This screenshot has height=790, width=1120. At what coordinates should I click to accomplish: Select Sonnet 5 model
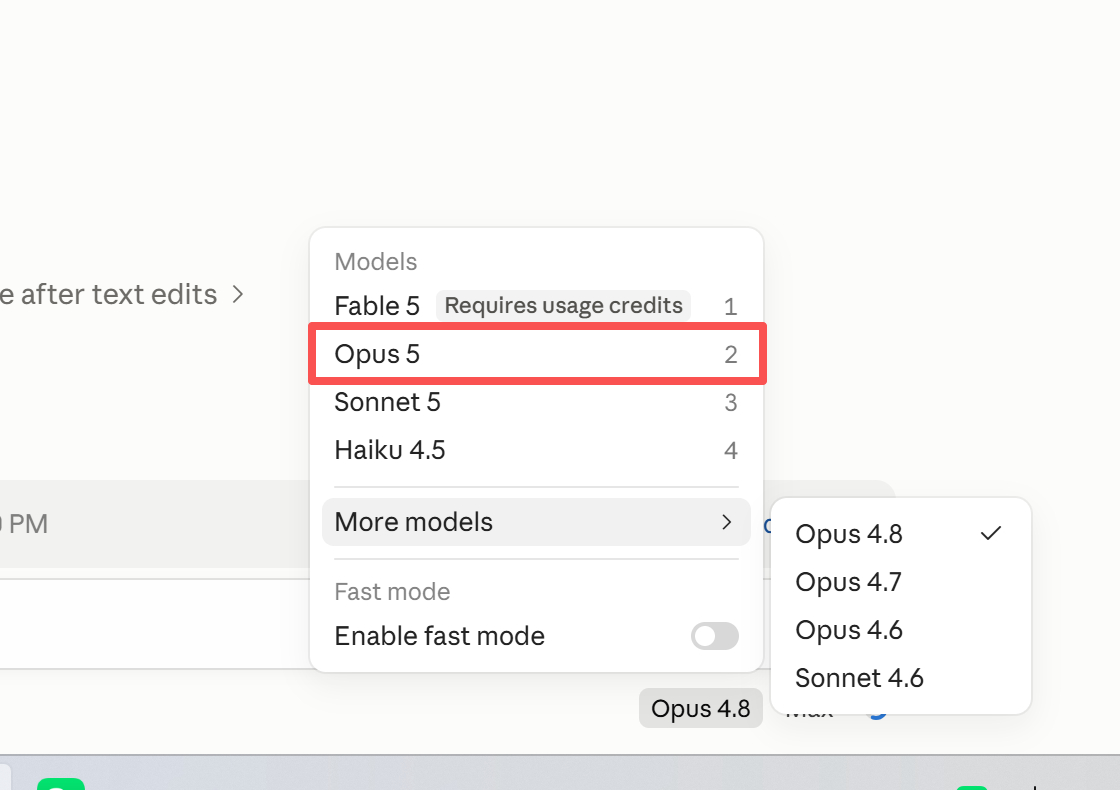click(x=536, y=402)
